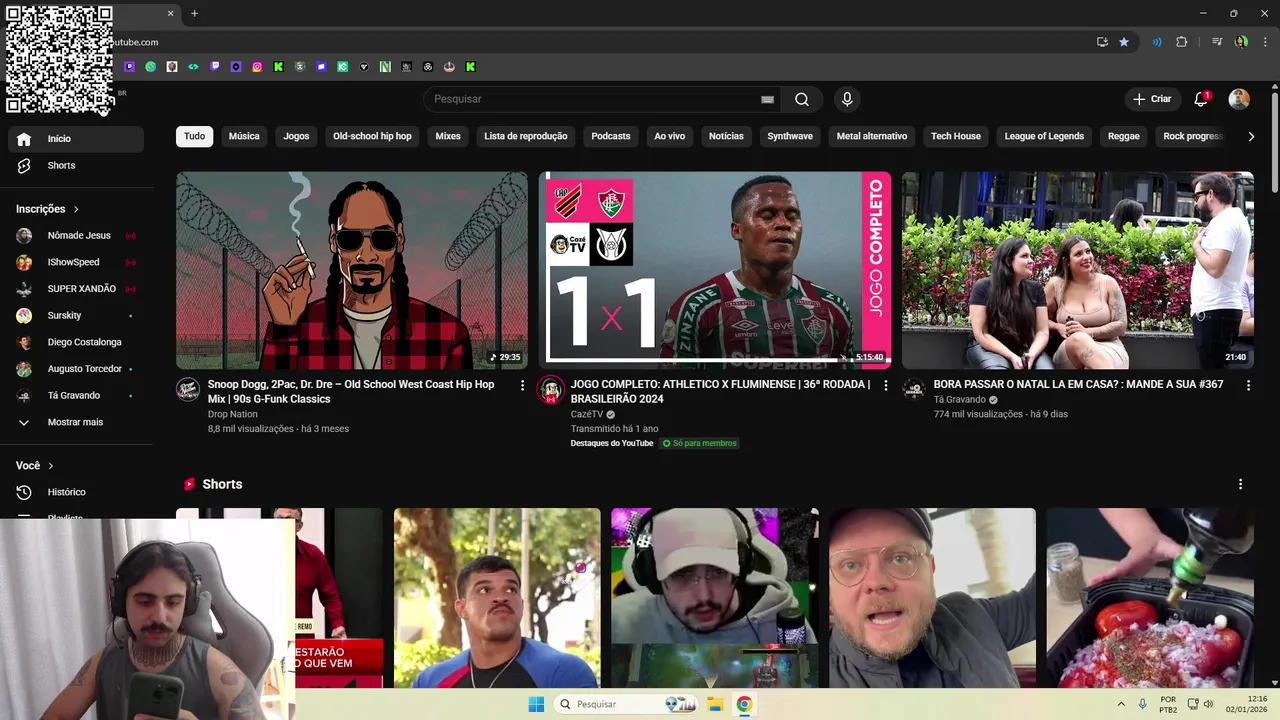
Task: Expand the Você section arrow
Action: [x=51, y=466]
